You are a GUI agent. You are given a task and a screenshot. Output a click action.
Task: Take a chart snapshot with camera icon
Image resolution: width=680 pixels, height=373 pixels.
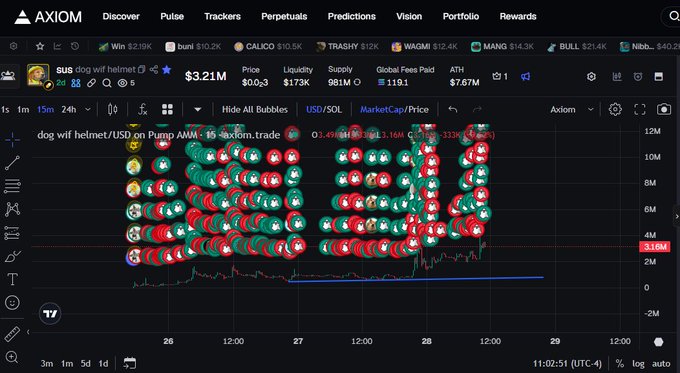(664, 110)
